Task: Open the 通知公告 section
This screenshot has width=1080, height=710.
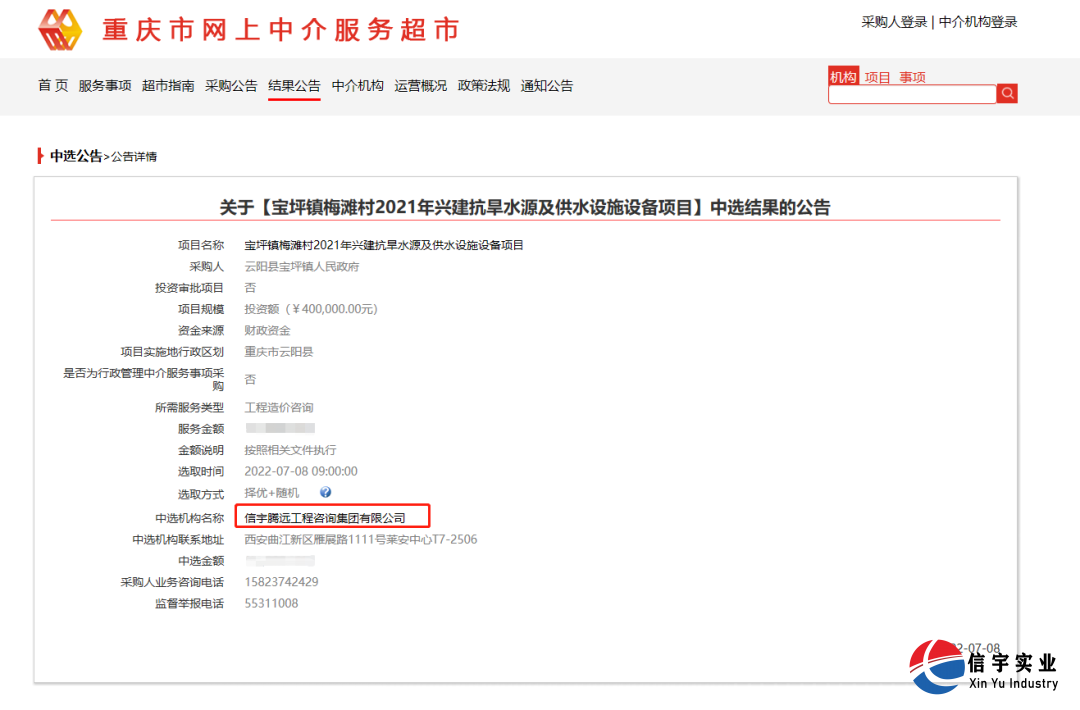Action: coord(546,85)
